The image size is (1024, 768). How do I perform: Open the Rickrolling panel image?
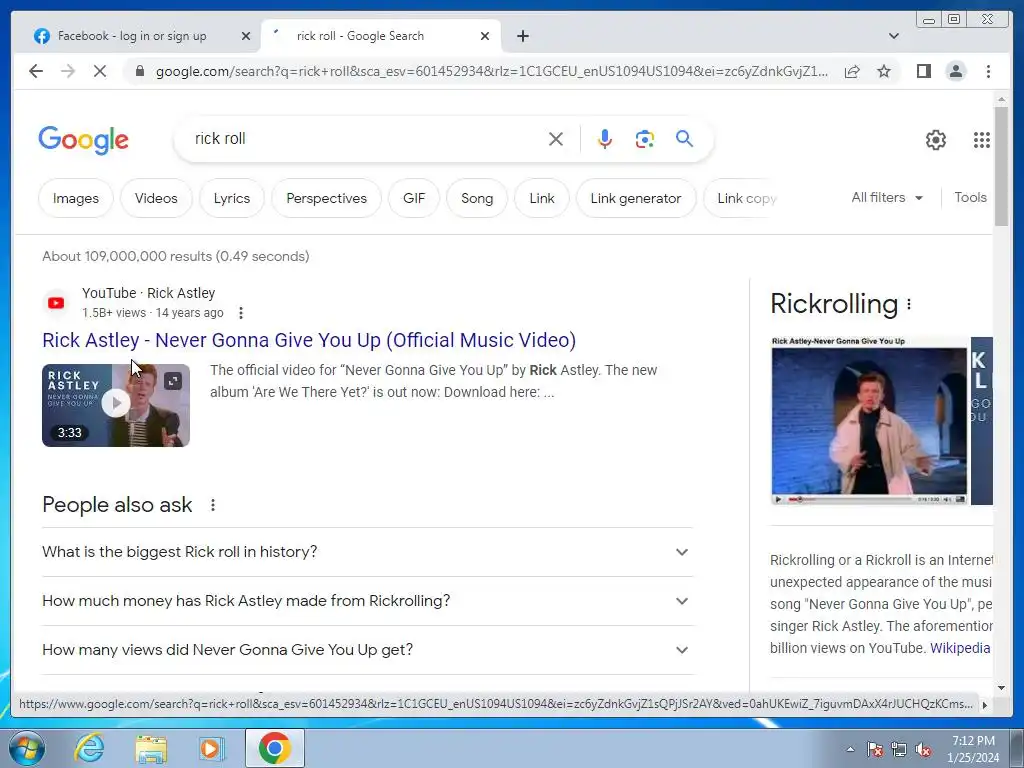869,421
